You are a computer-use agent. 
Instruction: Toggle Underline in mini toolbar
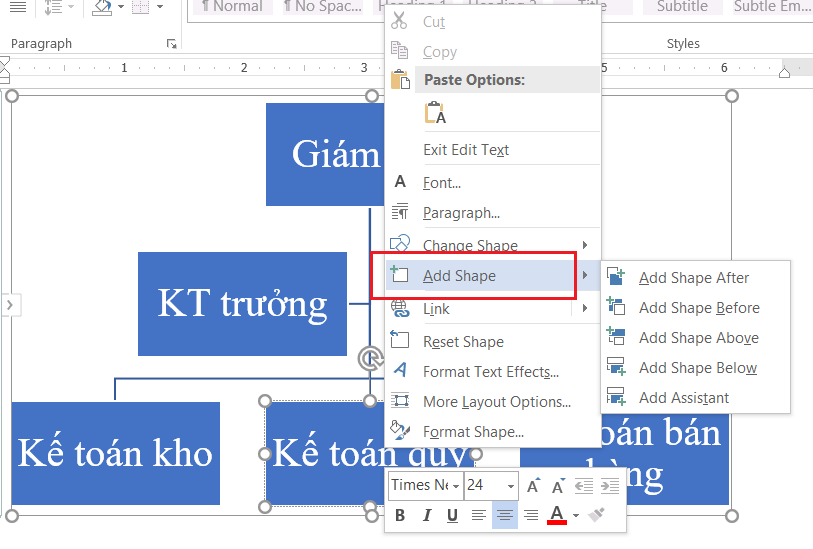click(x=452, y=515)
